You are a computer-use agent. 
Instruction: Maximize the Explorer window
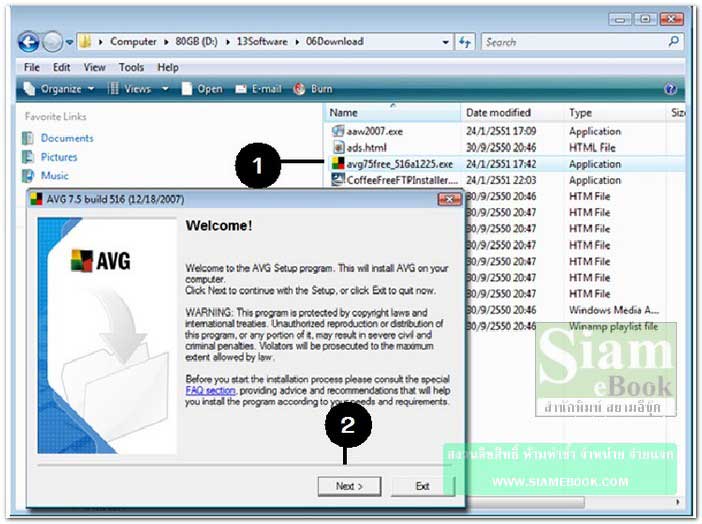coord(645,19)
